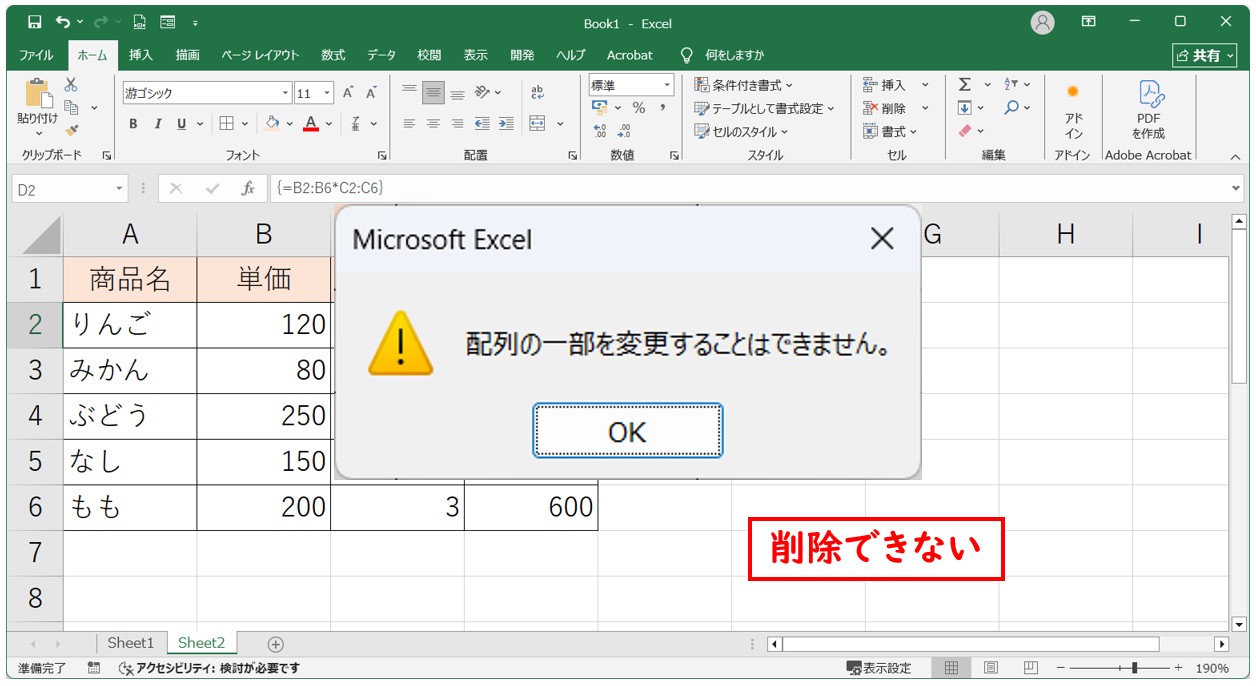The image size is (1256, 686).
Task: Click the AutoSum sigma icon
Action: pos(965,85)
